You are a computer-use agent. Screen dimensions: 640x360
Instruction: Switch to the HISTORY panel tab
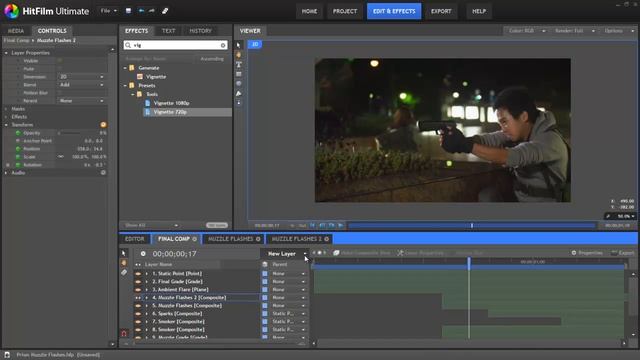200,31
